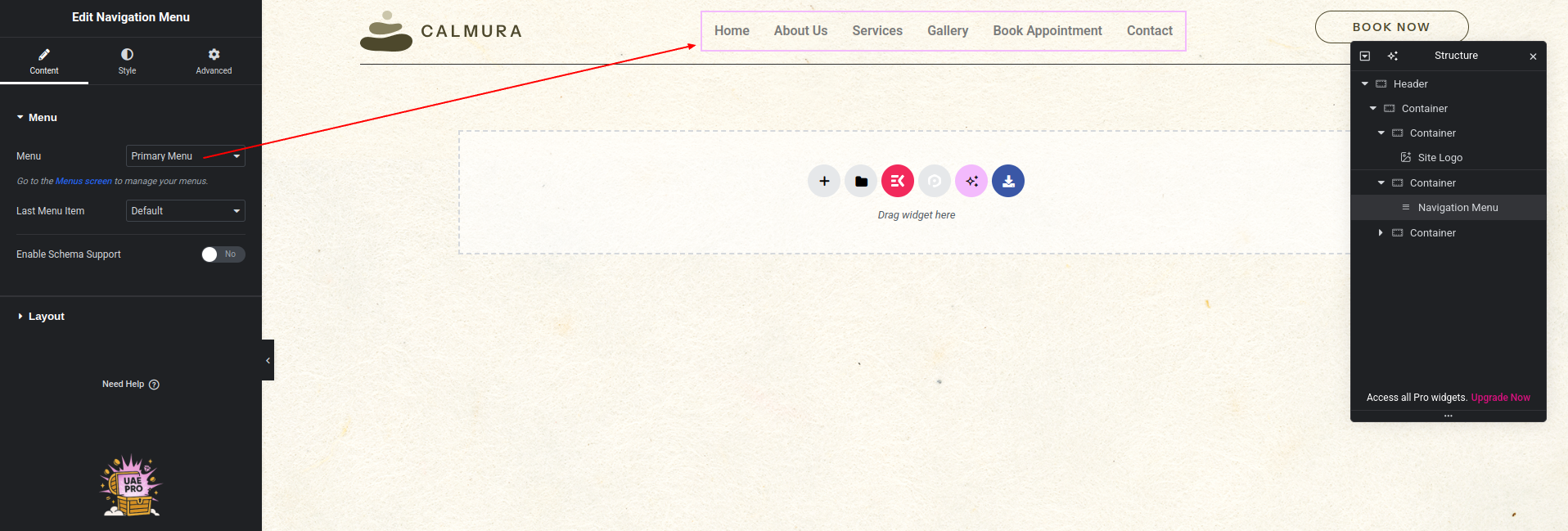This screenshot has height=531, width=1568.
Task: Click the Need Help question mark icon
Action: pyautogui.click(x=154, y=385)
